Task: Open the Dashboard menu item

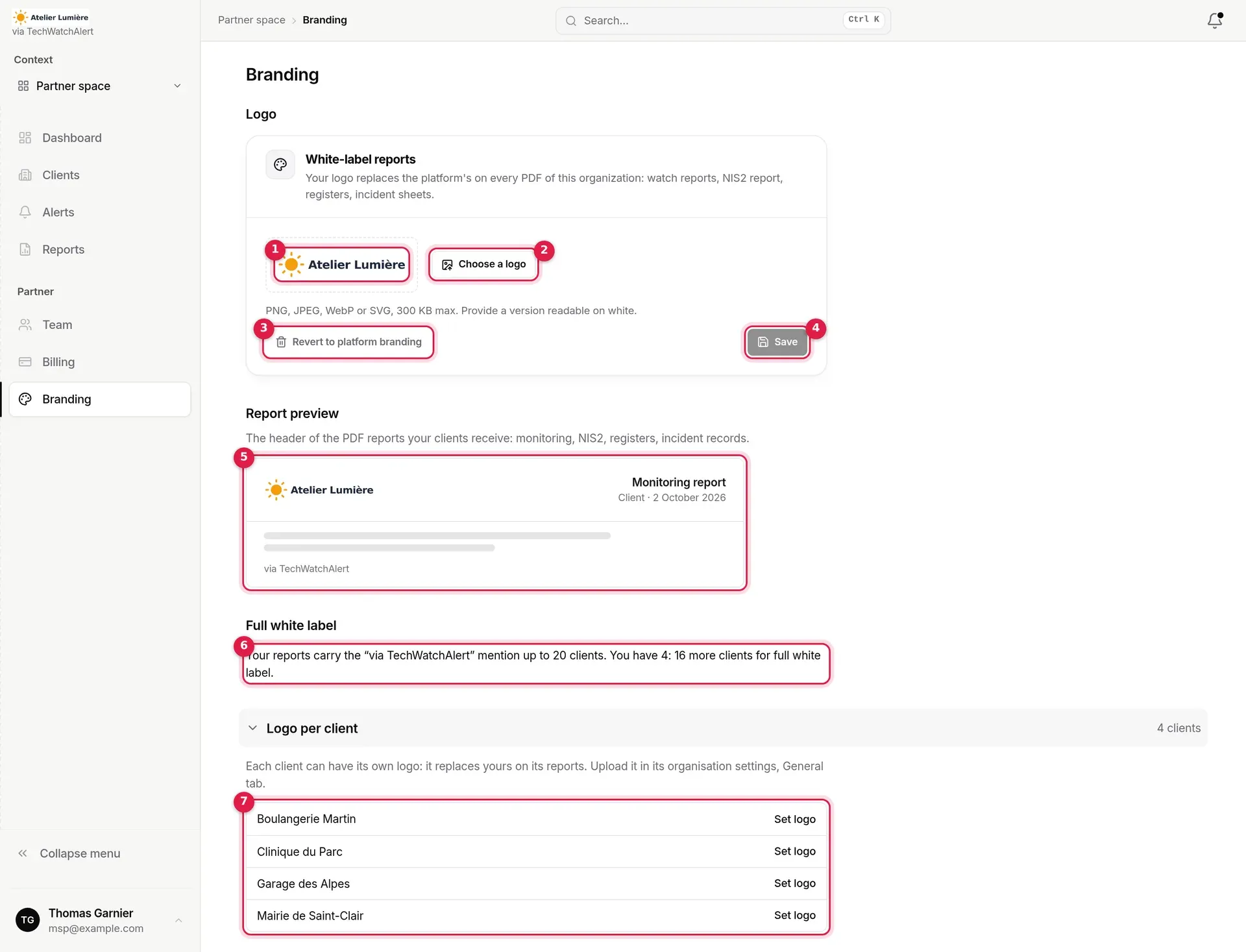Action: tap(100, 138)
